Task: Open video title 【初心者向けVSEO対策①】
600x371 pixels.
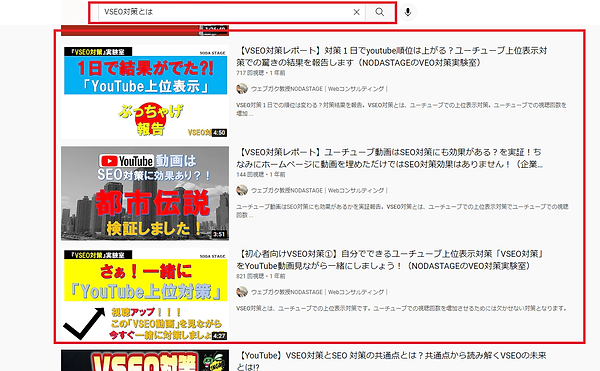Action: [390, 260]
